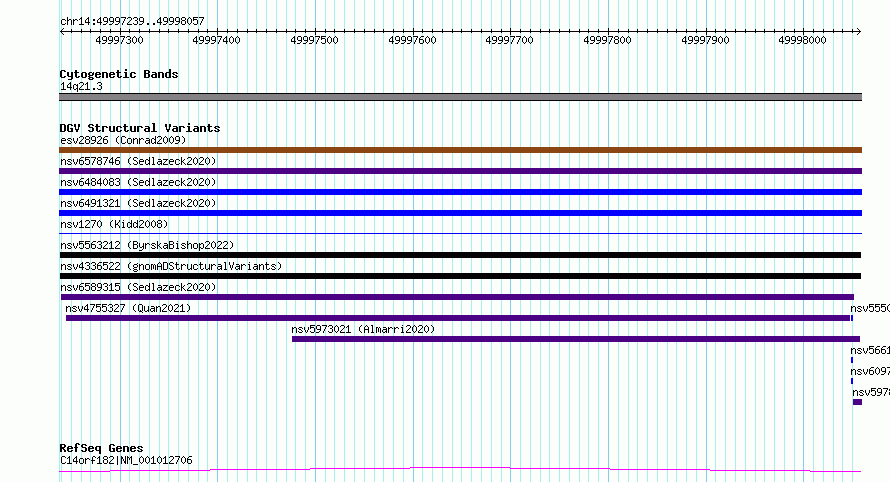Select the purple nsv4755327 variant bar

pos(458,318)
